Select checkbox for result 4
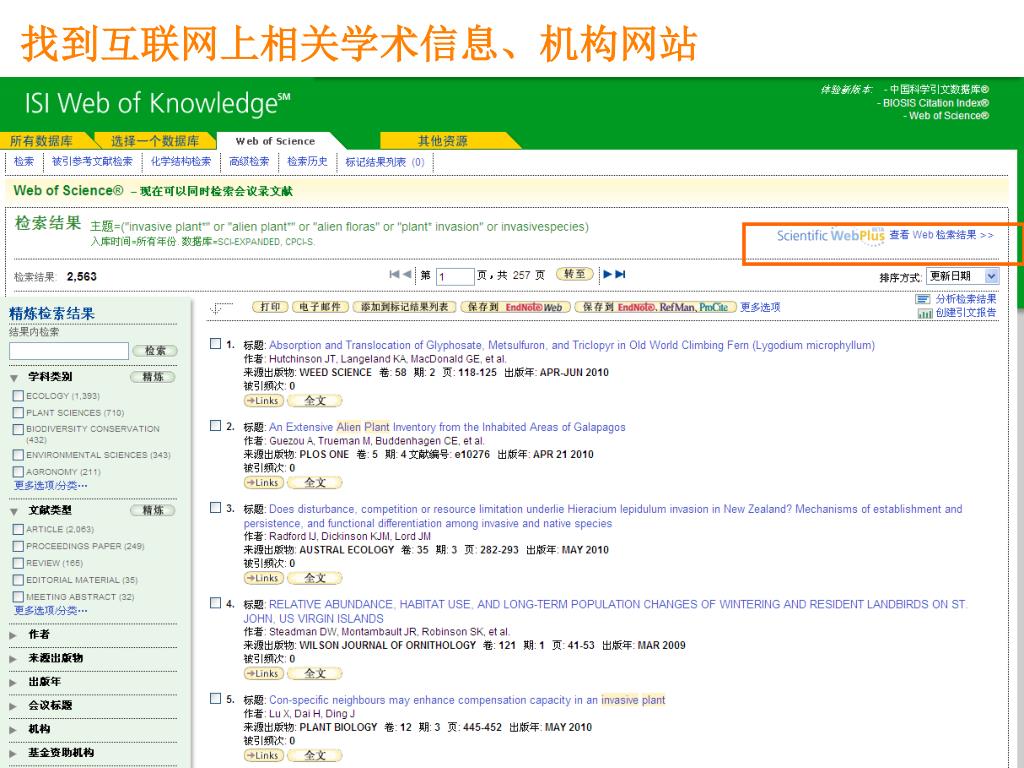Image resolution: width=1024 pixels, height=768 pixels. pyautogui.click(x=216, y=603)
